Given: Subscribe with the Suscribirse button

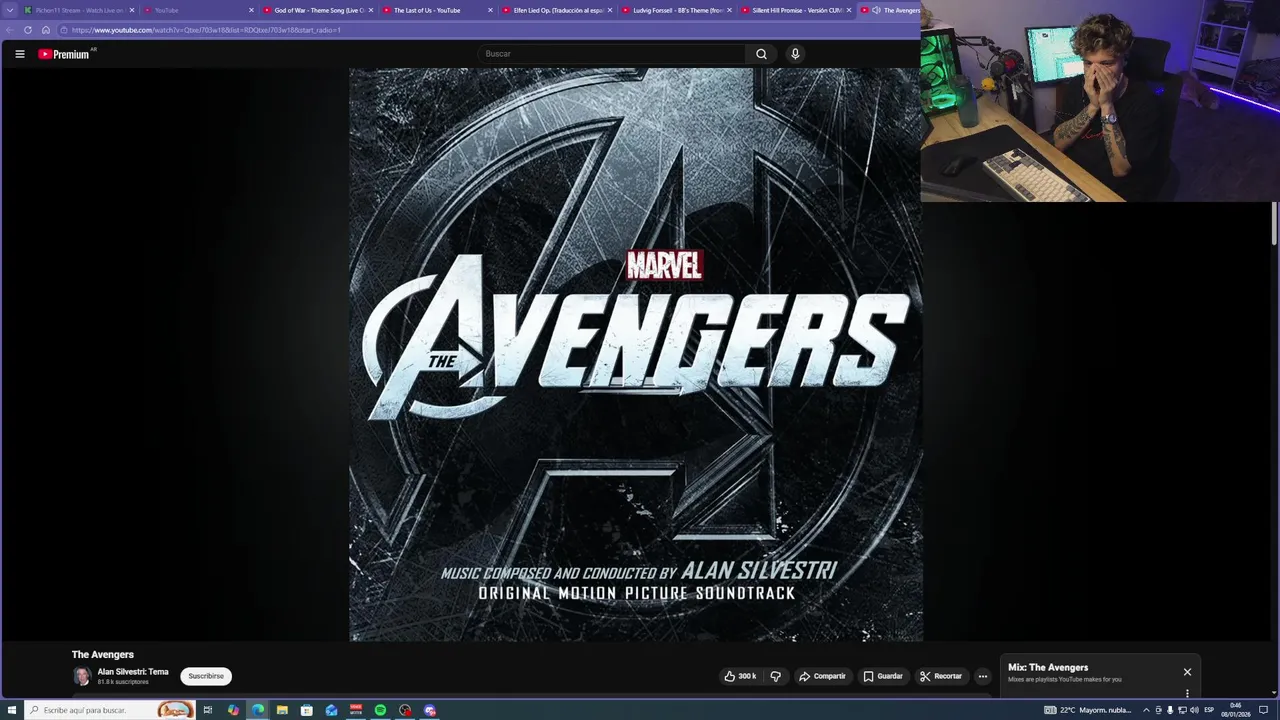Looking at the screenshot, I should pos(206,676).
